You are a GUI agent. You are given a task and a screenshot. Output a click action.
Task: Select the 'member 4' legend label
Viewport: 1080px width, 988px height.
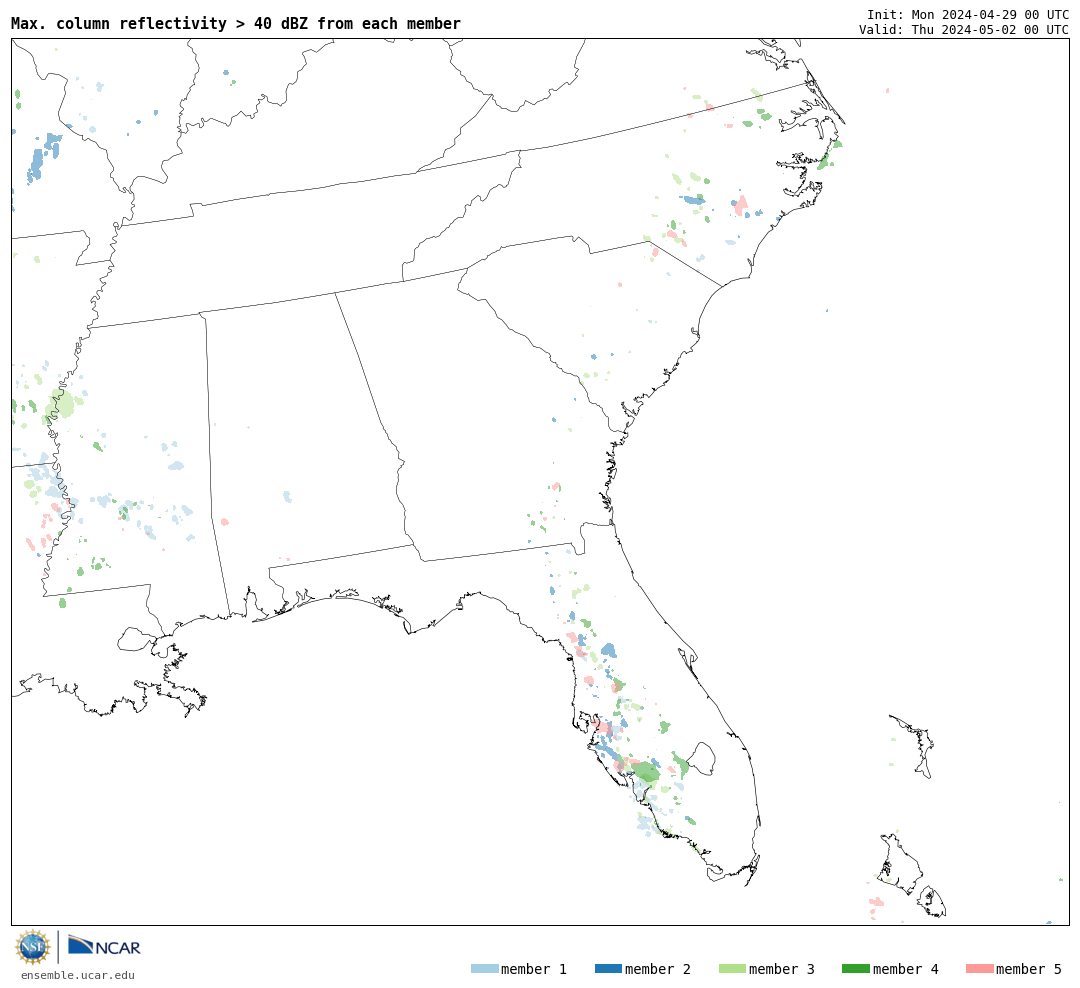click(905, 969)
